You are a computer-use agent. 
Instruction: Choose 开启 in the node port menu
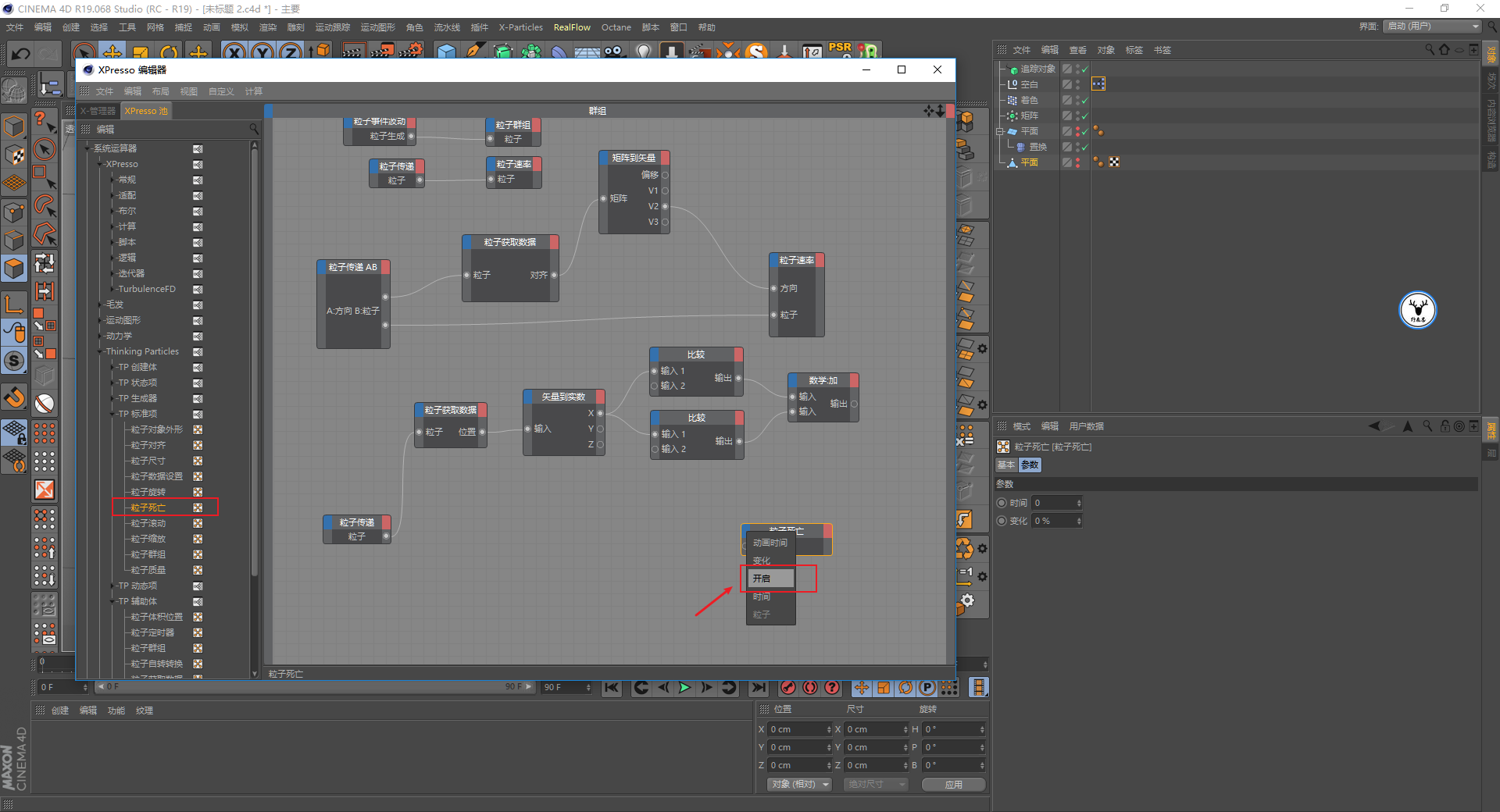pos(770,579)
